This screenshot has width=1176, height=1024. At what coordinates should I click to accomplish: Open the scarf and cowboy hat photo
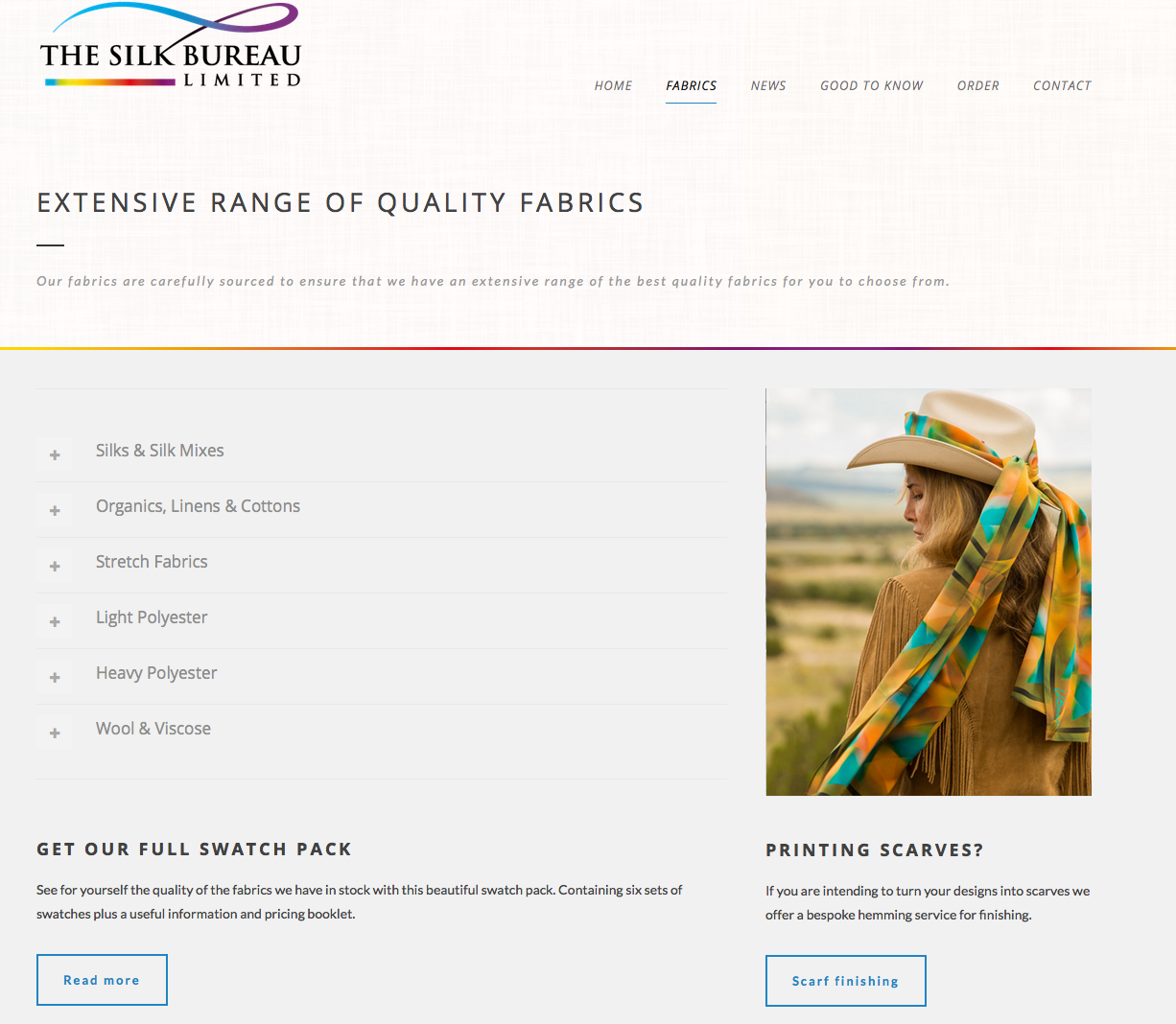click(929, 592)
